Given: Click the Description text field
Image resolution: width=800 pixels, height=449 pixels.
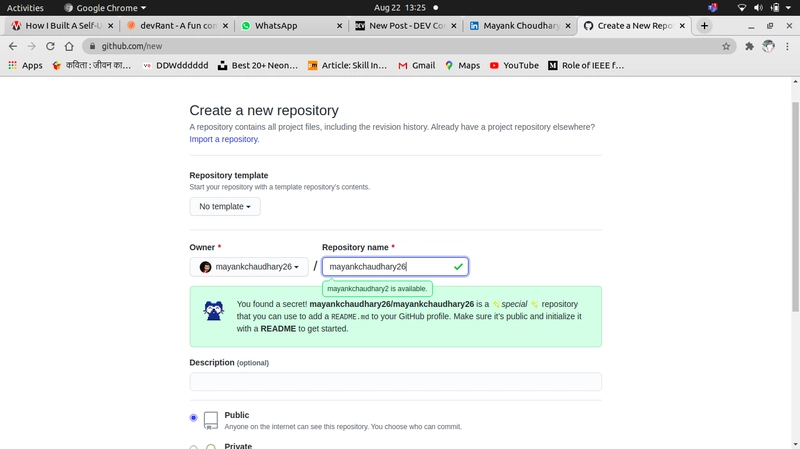Looking at the screenshot, I should (395, 381).
